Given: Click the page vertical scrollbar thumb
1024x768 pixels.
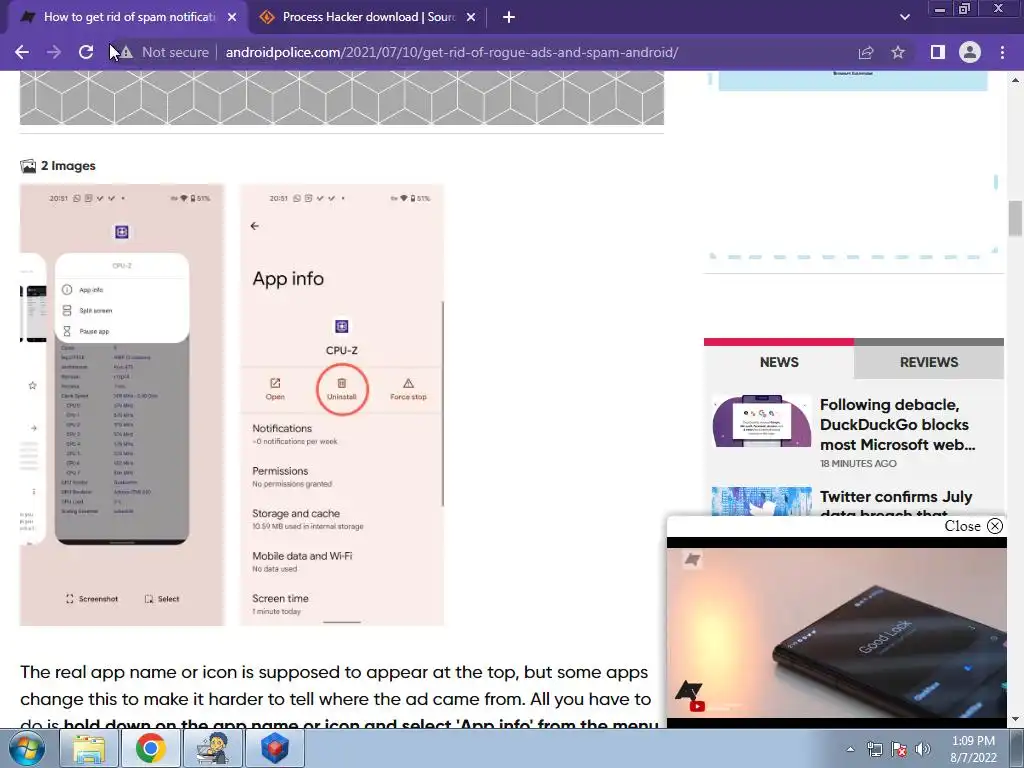Looking at the screenshot, I should point(1016,219).
